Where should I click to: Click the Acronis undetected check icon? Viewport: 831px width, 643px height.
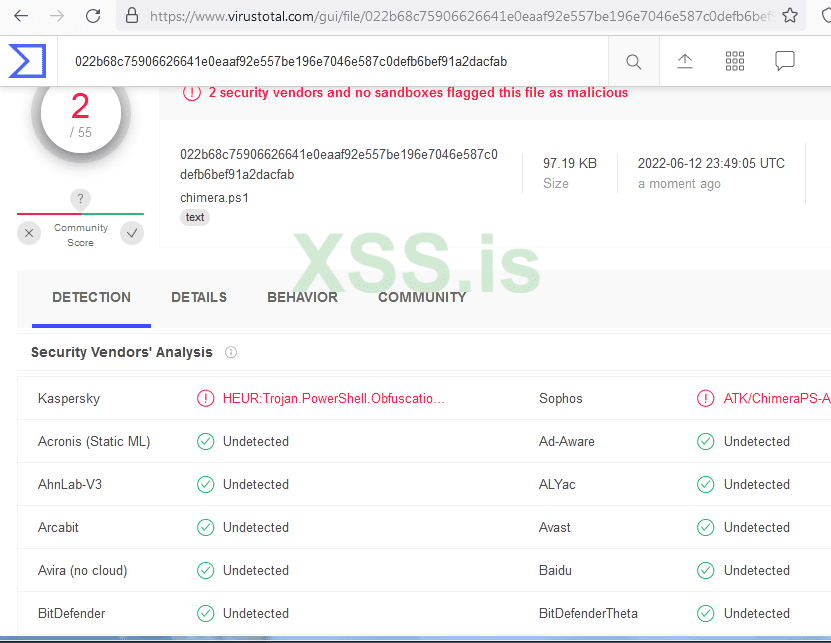click(x=206, y=441)
